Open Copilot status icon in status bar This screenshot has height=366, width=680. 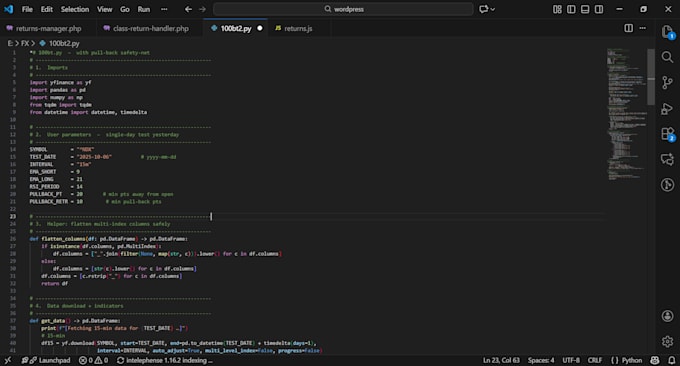click(655, 360)
